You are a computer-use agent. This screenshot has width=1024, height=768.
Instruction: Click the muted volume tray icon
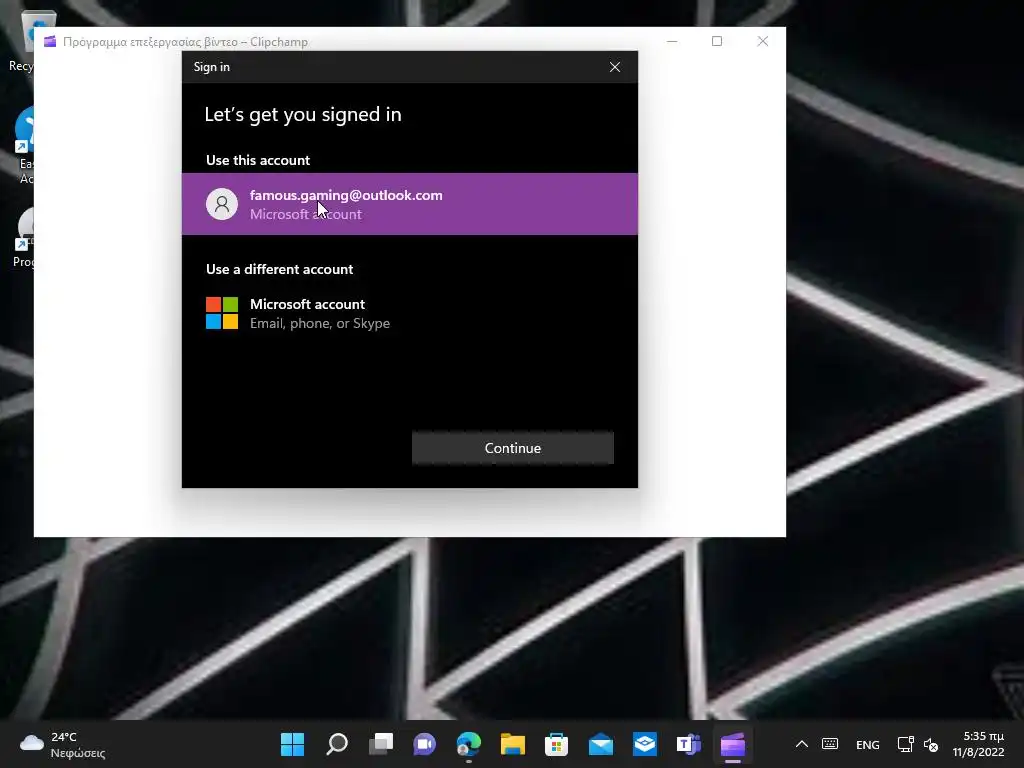pos(931,744)
